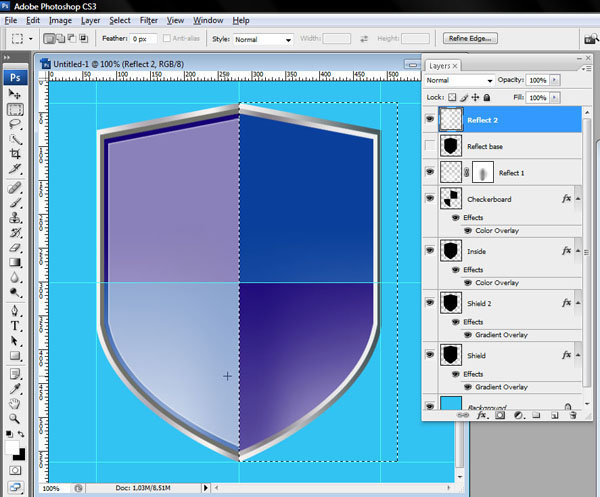Select the Move tool
Screen dimensions: 600x497
15,93
